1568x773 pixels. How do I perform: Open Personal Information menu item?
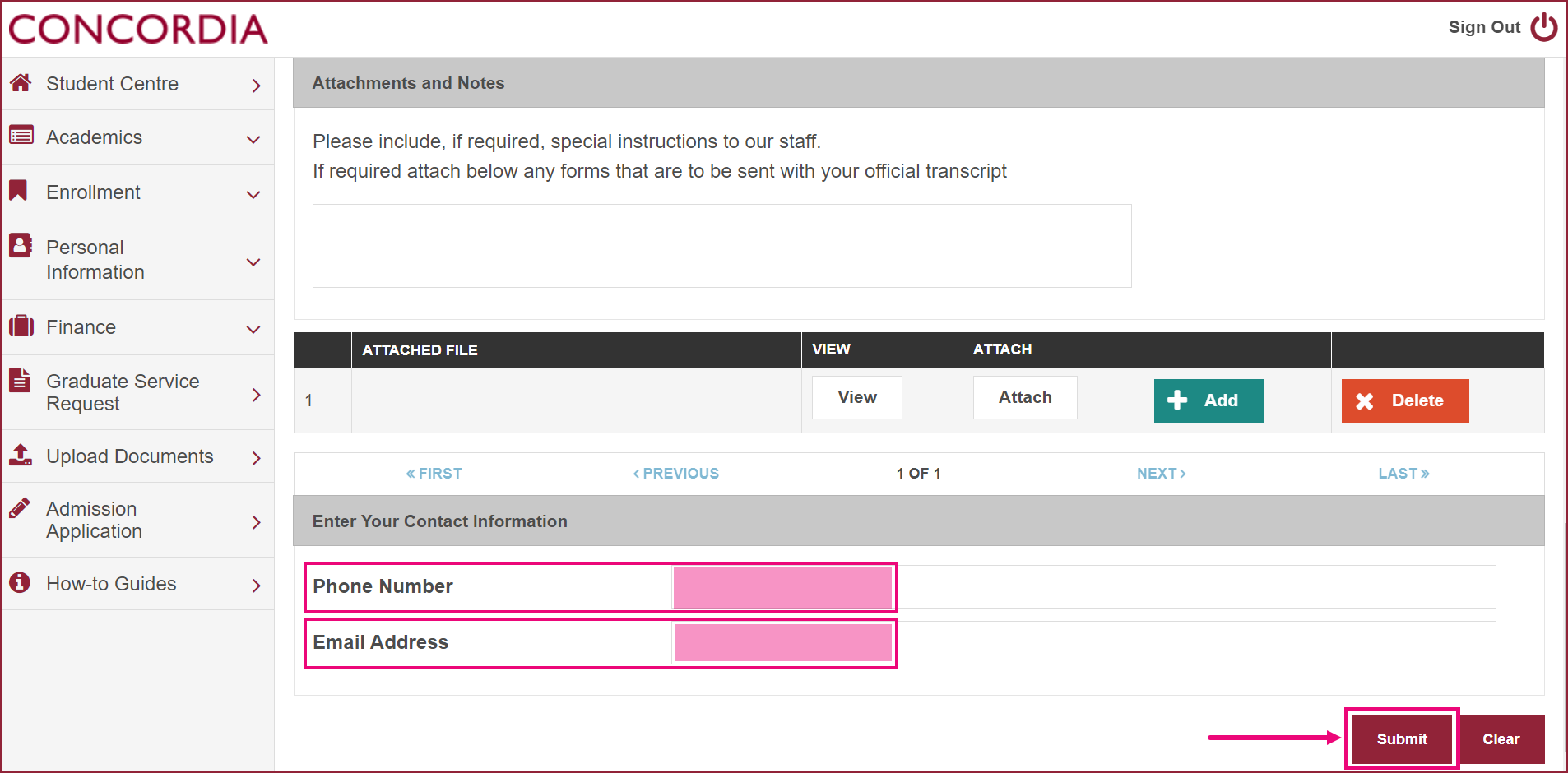coord(138,260)
